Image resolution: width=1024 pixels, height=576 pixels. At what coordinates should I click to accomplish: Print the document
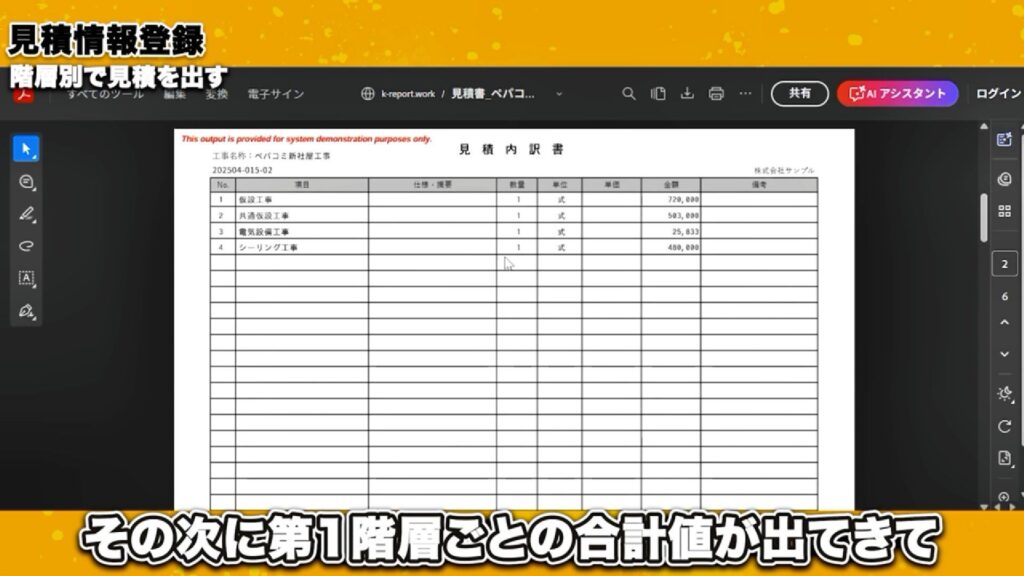[x=716, y=93]
